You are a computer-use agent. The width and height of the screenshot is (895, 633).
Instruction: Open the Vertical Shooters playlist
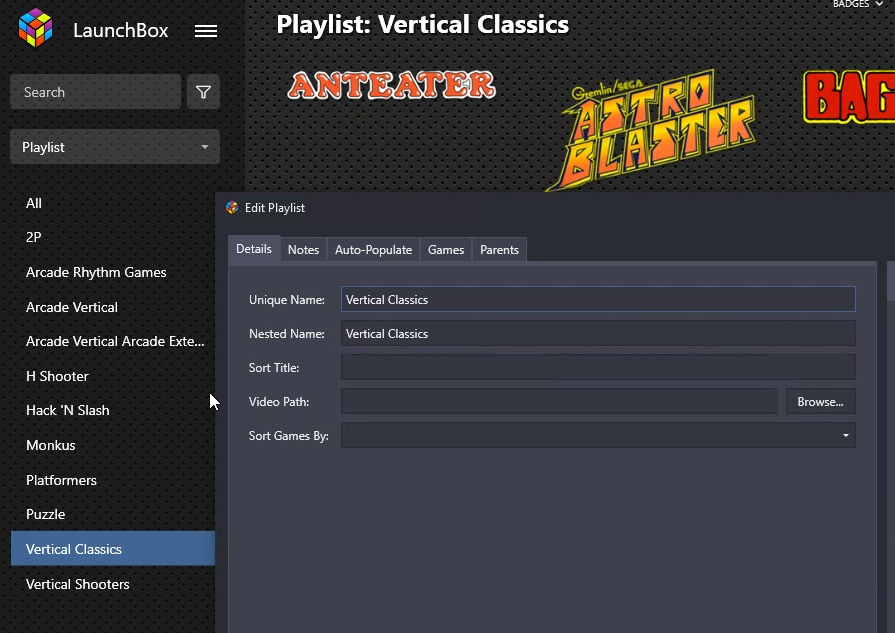[x=113, y=584]
